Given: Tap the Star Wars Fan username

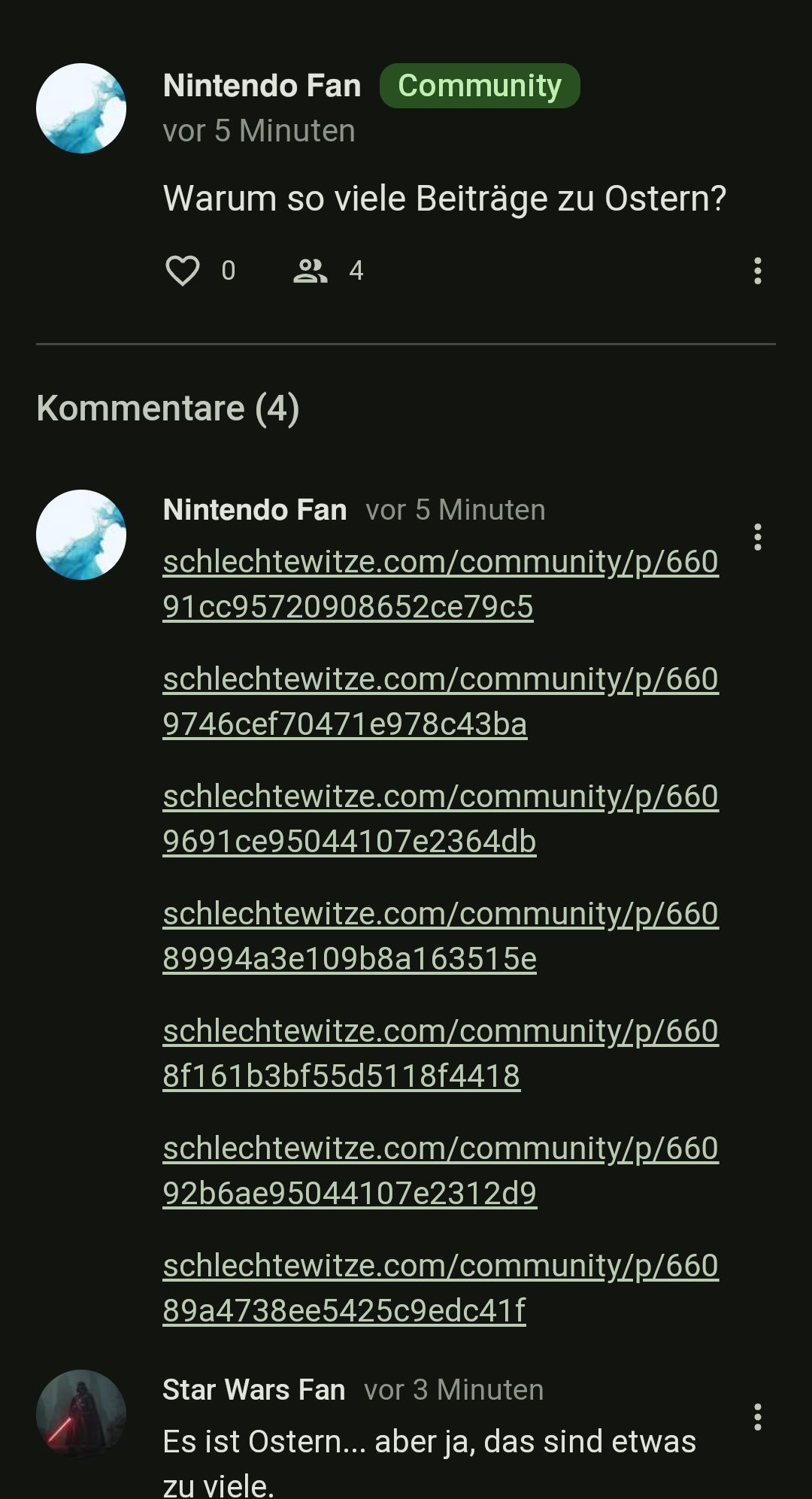Looking at the screenshot, I should [254, 1390].
